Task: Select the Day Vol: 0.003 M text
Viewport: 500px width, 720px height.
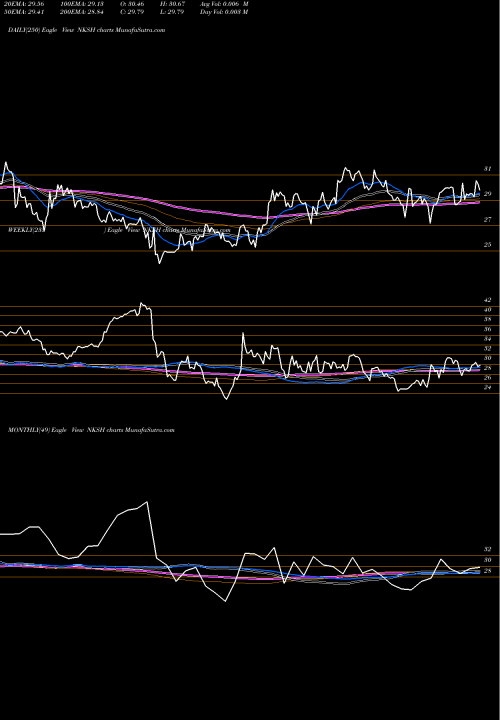Action: pos(224,12)
